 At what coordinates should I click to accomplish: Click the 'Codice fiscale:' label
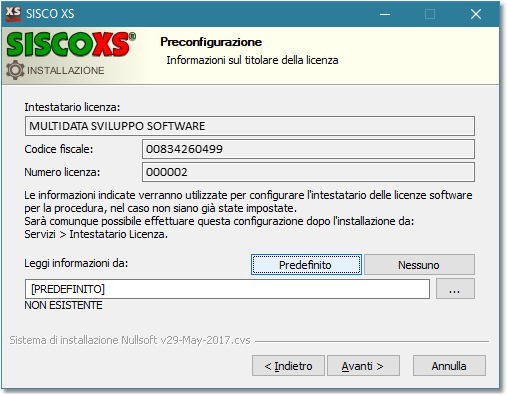(x=59, y=149)
